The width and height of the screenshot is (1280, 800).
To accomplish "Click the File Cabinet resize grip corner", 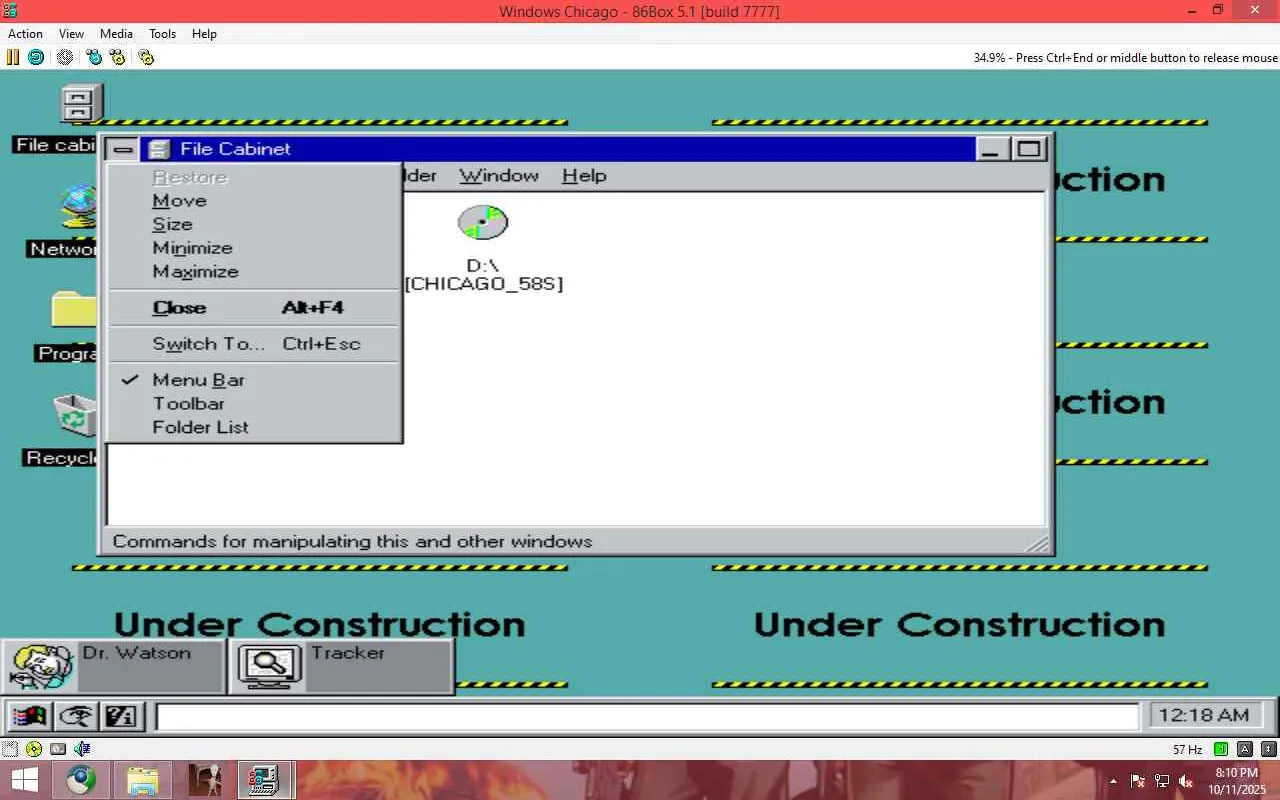I will point(1037,543).
